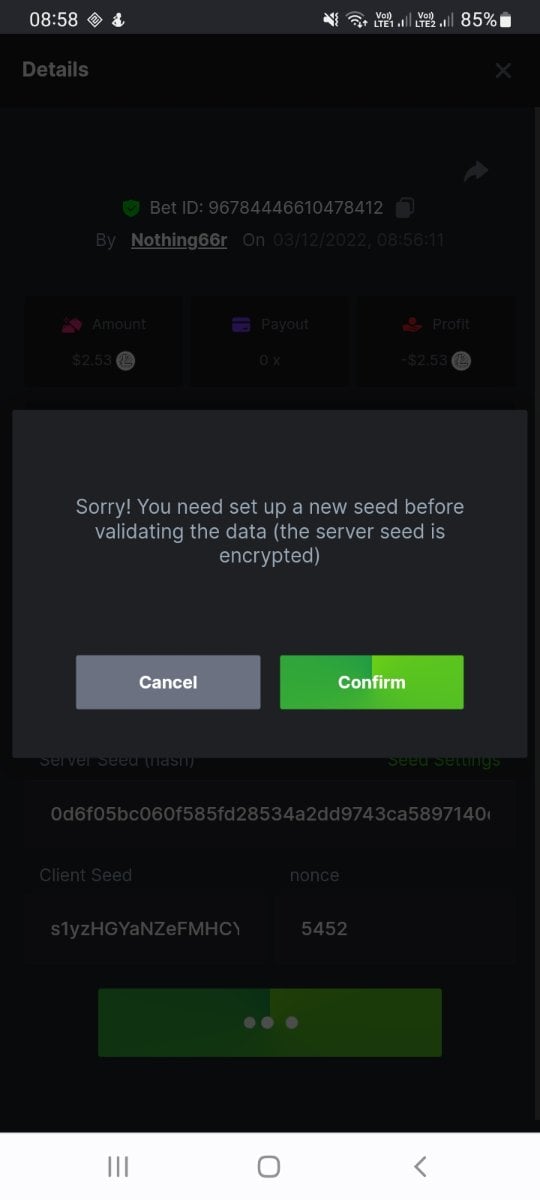Tap the green loading verify button
540x1200 pixels.
(270, 1022)
